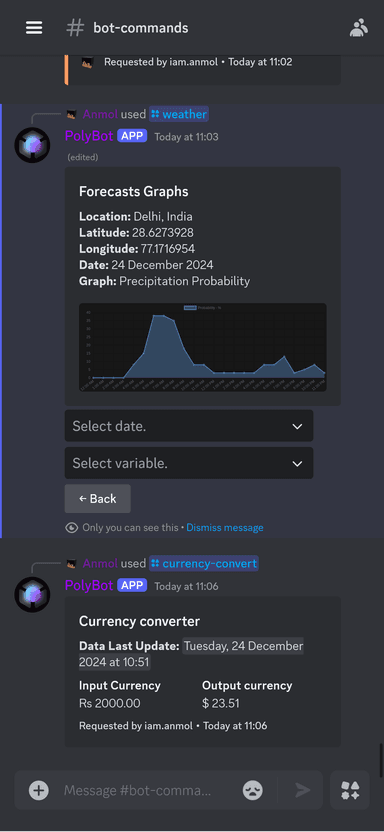Open the emoji picker face icon
The height and width of the screenshot is (832, 384).
252,791
